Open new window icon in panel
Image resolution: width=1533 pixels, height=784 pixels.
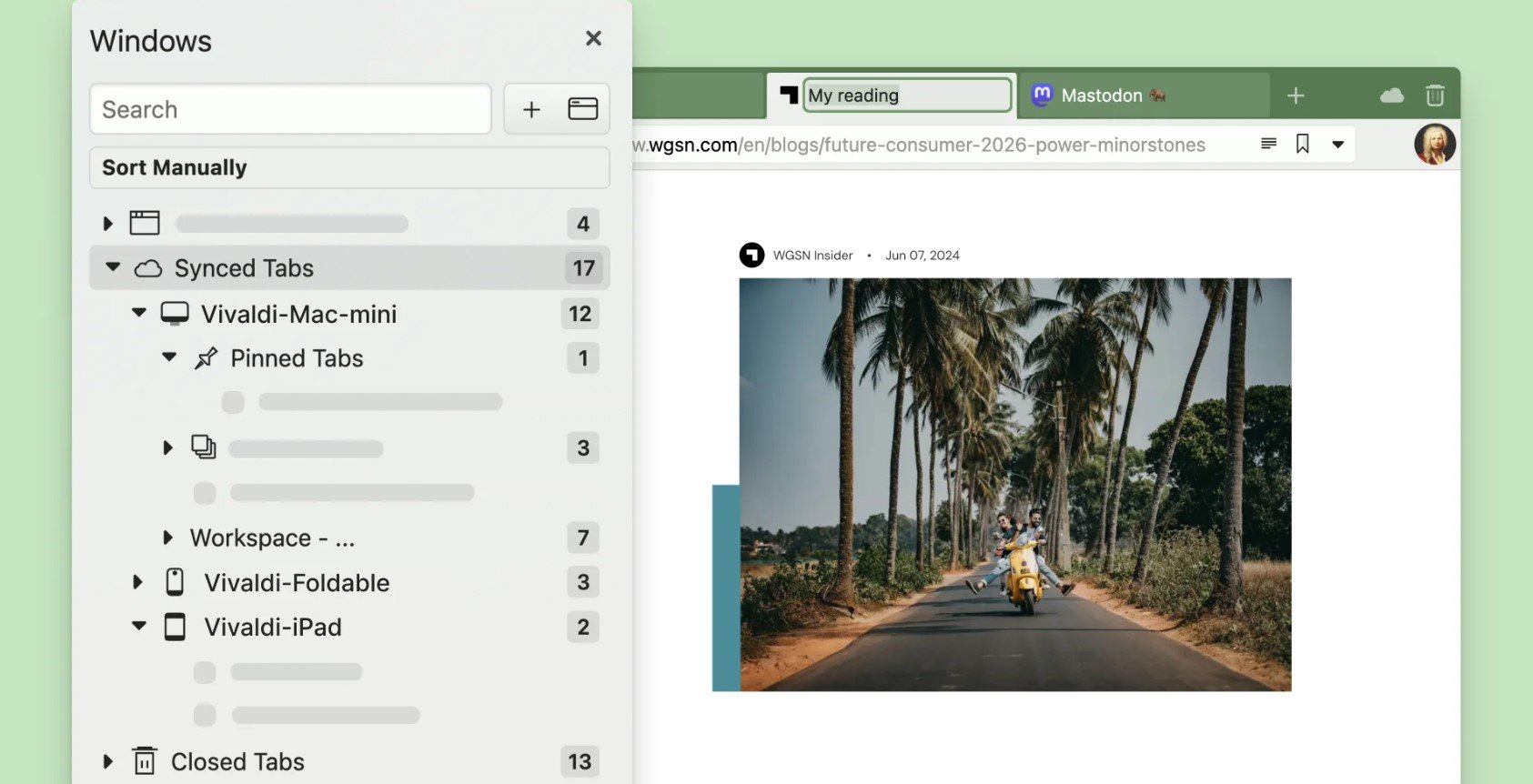coord(582,109)
